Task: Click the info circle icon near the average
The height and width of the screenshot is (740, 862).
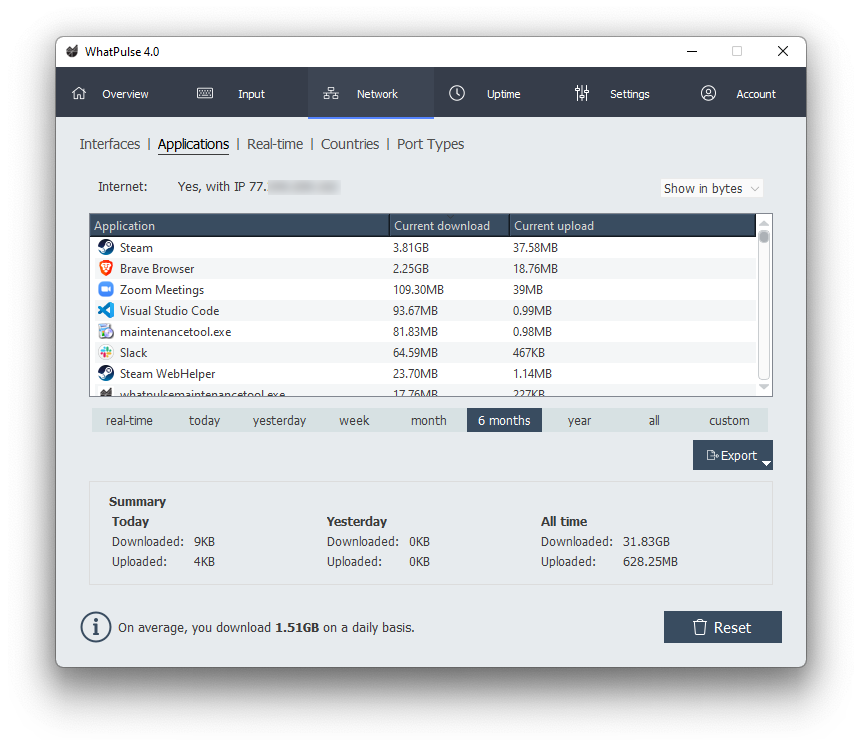Action: click(96, 627)
